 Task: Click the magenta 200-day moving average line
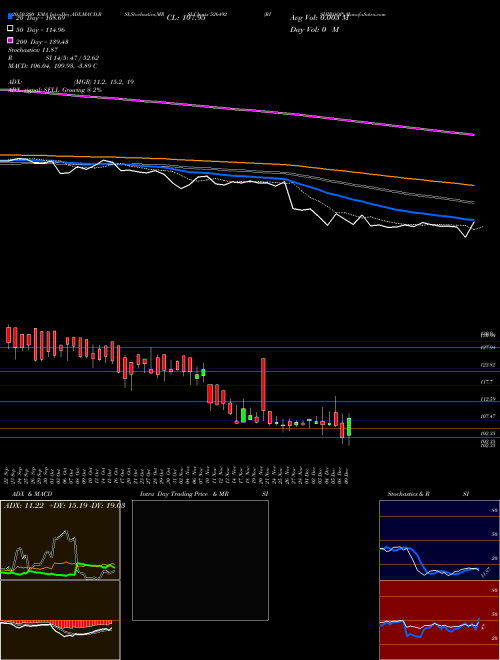[x=237, y=109]
